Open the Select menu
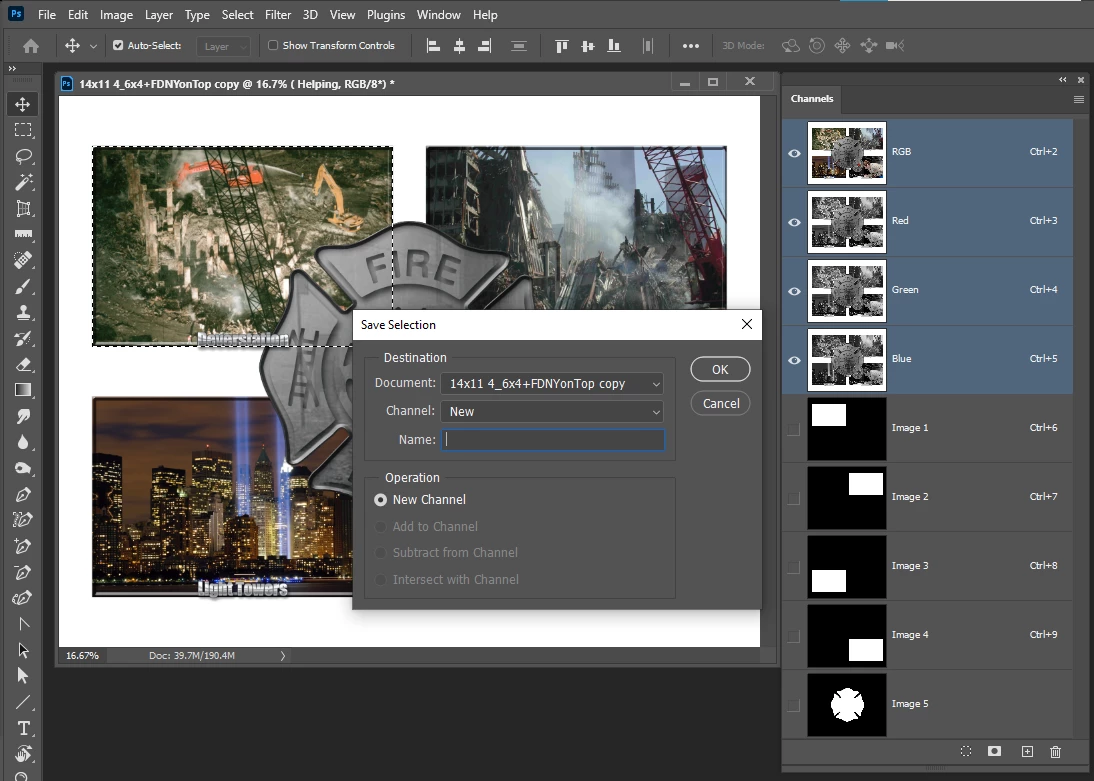This screenshot has width=1094, height=781. tap(237, 15)
